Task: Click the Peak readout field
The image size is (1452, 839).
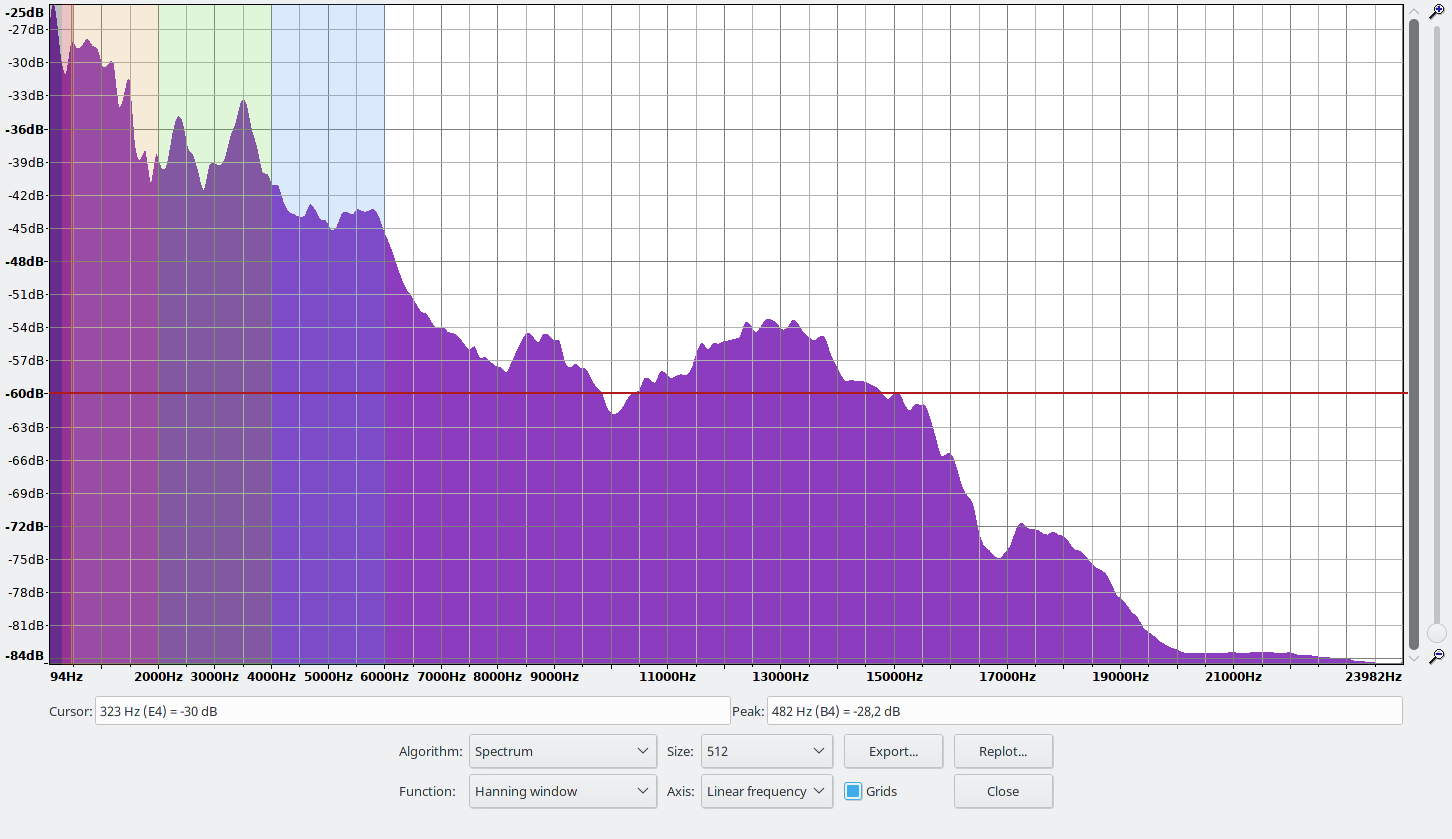Action: tap(1084, 711)
